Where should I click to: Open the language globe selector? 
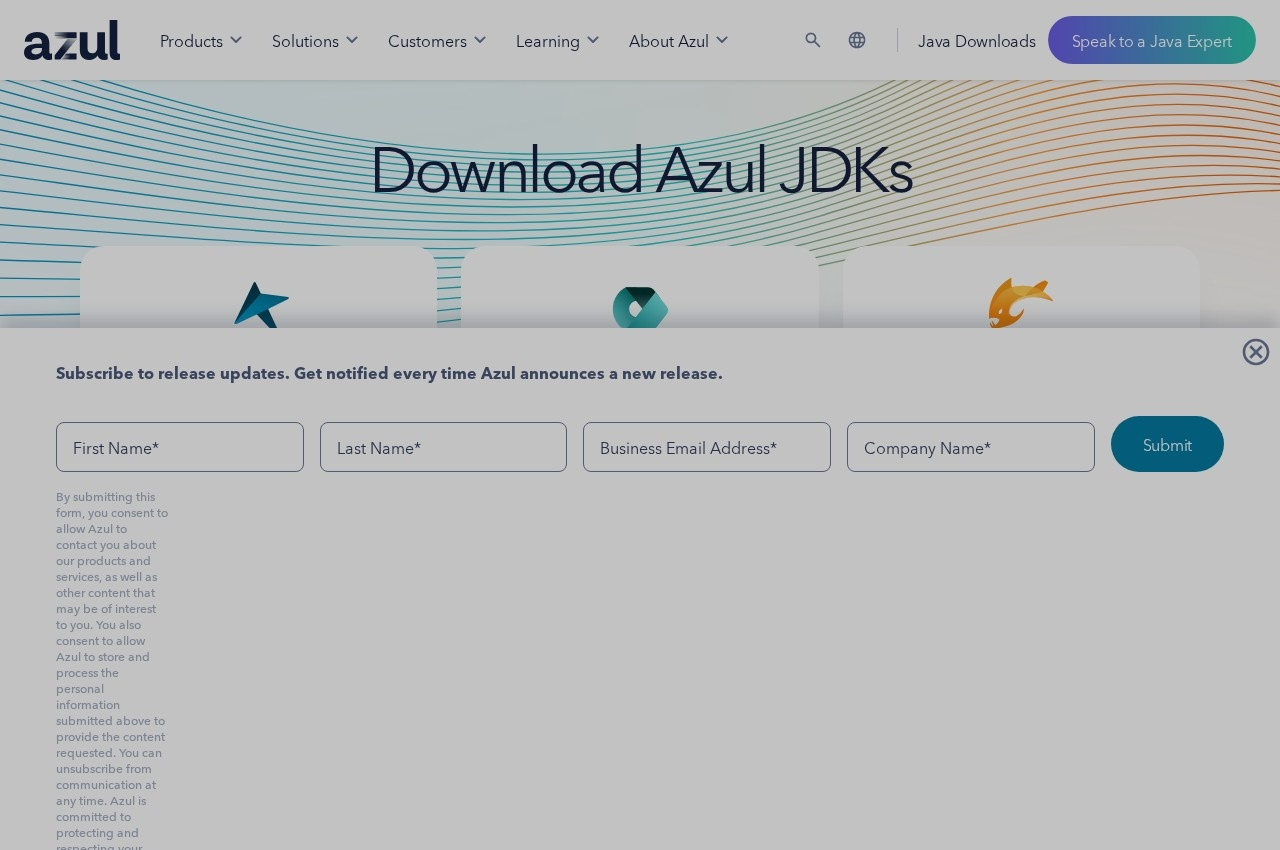coord(857,40)
